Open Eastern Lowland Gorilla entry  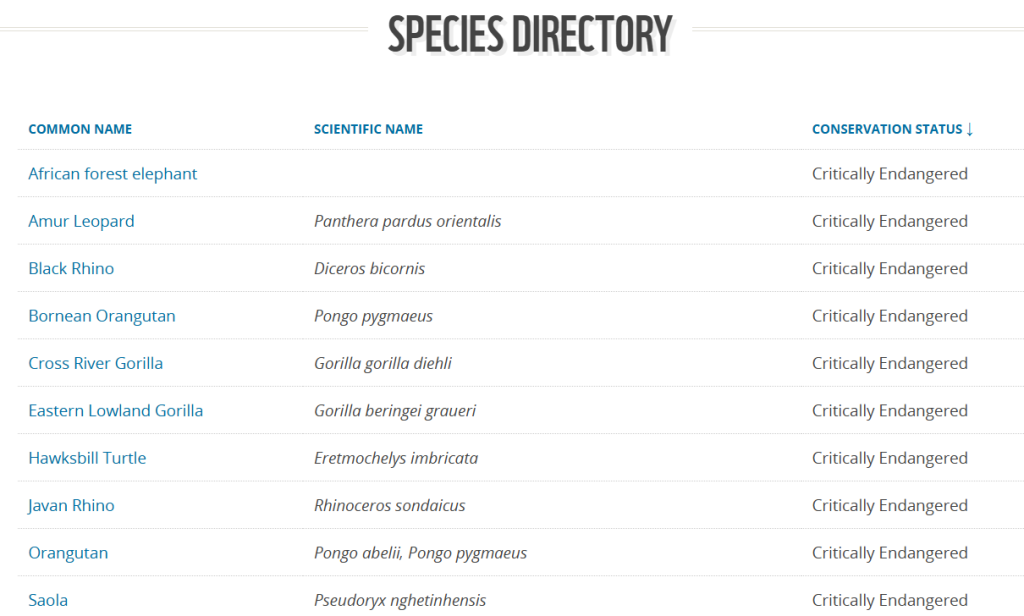tap(116, 411)
